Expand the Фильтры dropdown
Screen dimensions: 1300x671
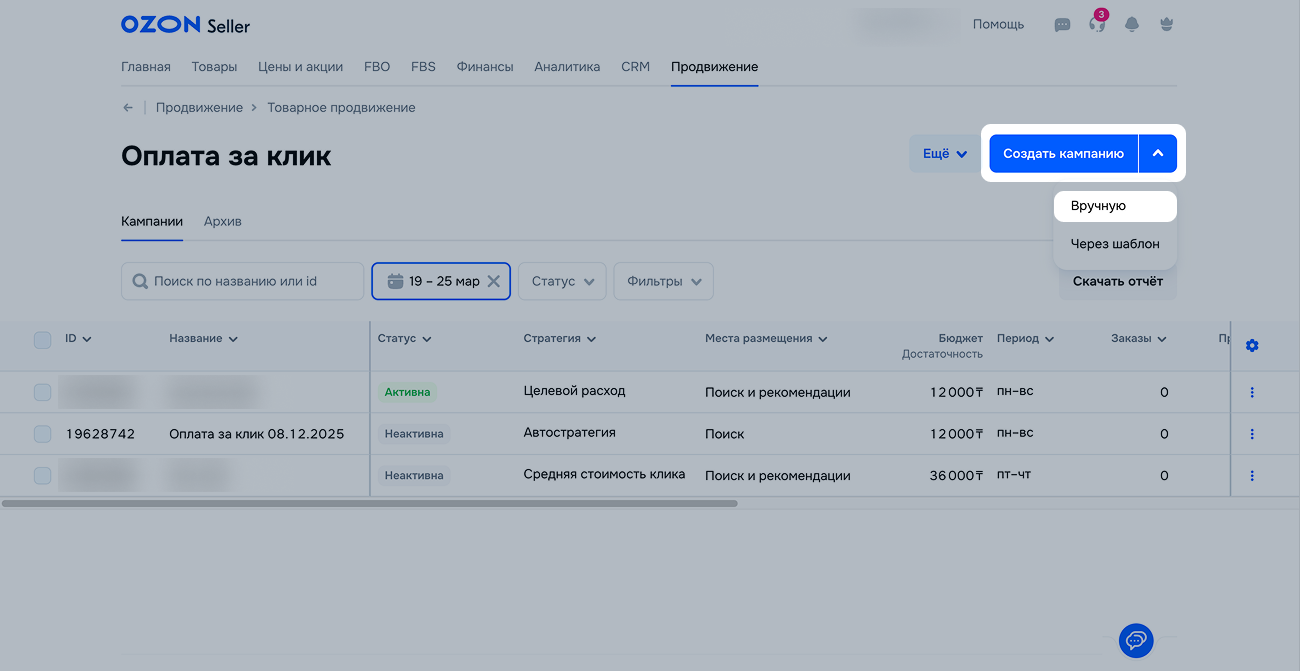click(663, 282)
